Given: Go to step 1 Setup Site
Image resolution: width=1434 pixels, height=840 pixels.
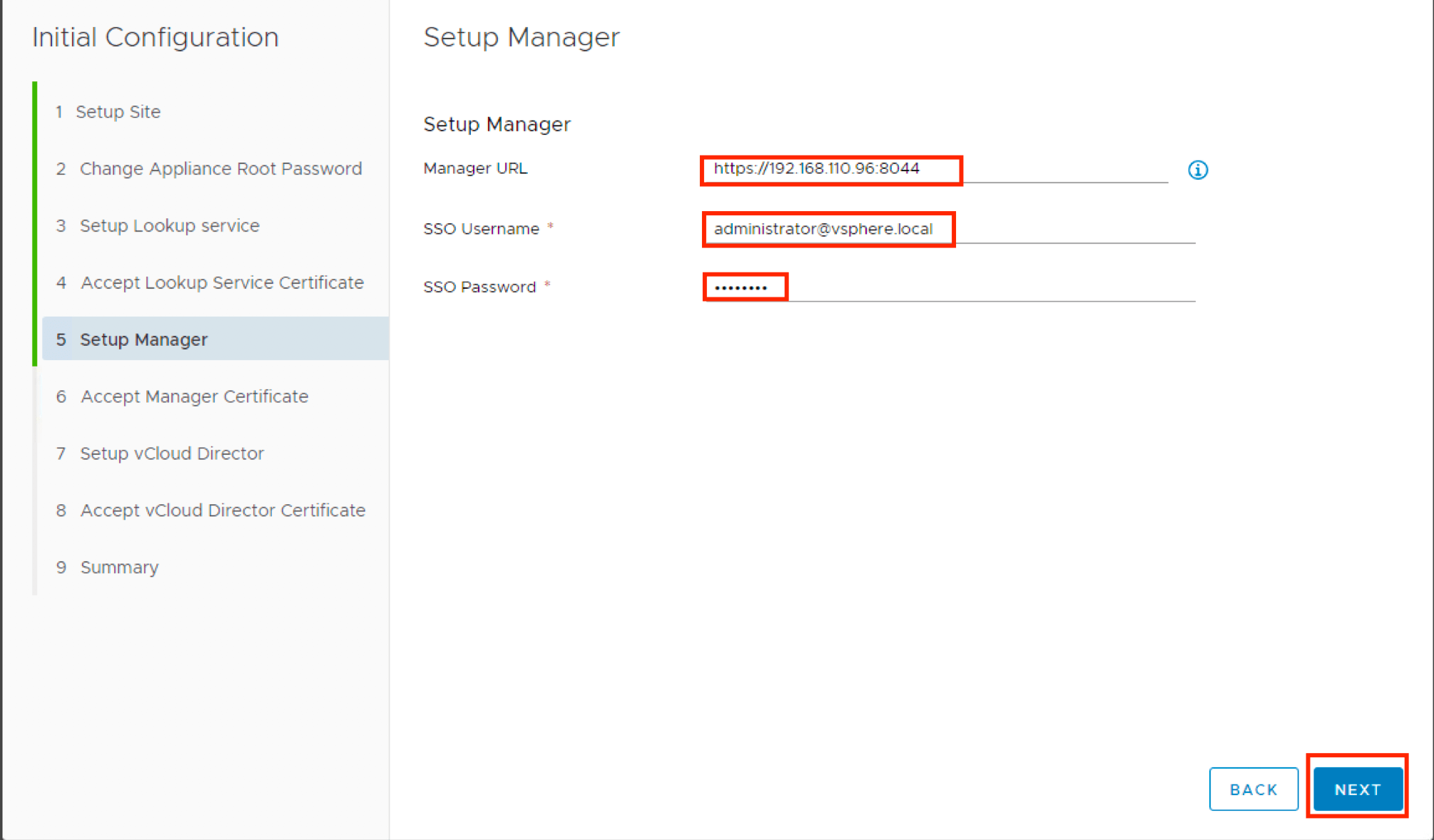Looking at the screenshot, I should tap(118, 112).
